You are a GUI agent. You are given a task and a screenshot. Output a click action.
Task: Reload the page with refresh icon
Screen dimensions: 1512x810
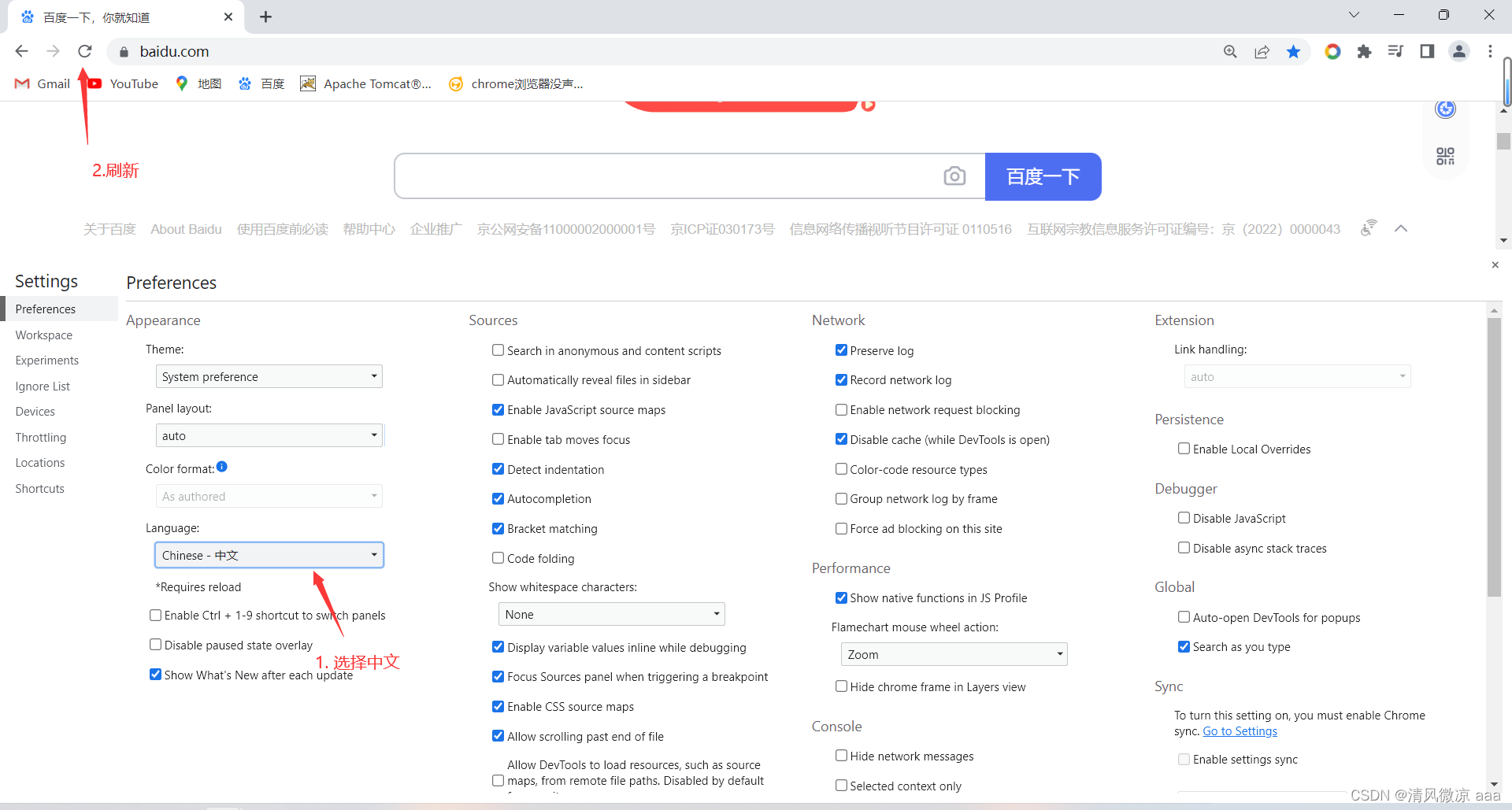[85, 51]
